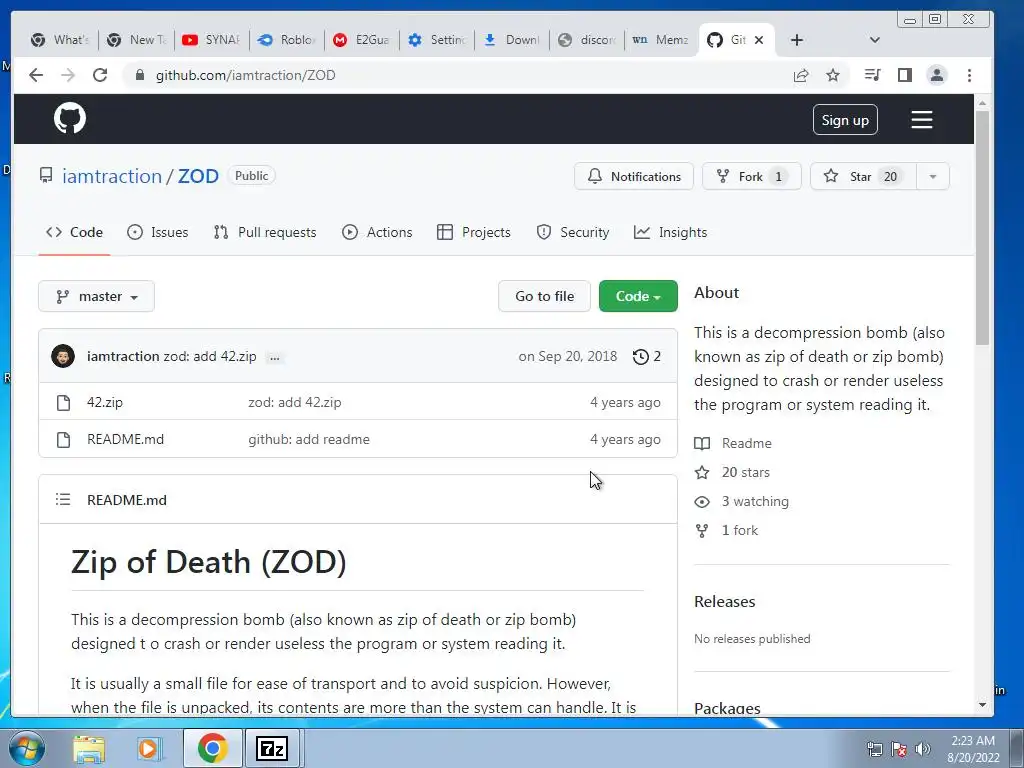The height and width of the screenshot is (768, 1024).
Task: Click the volume speaker tray icon
Action: click(922, 749)
